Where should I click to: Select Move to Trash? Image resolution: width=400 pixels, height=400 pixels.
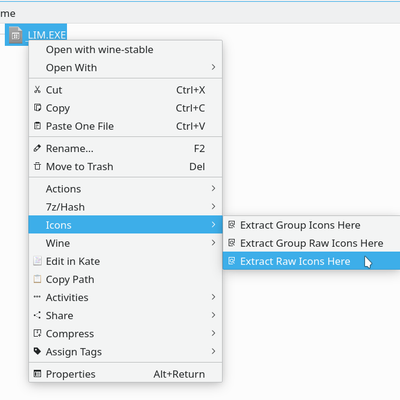[125, 166]
